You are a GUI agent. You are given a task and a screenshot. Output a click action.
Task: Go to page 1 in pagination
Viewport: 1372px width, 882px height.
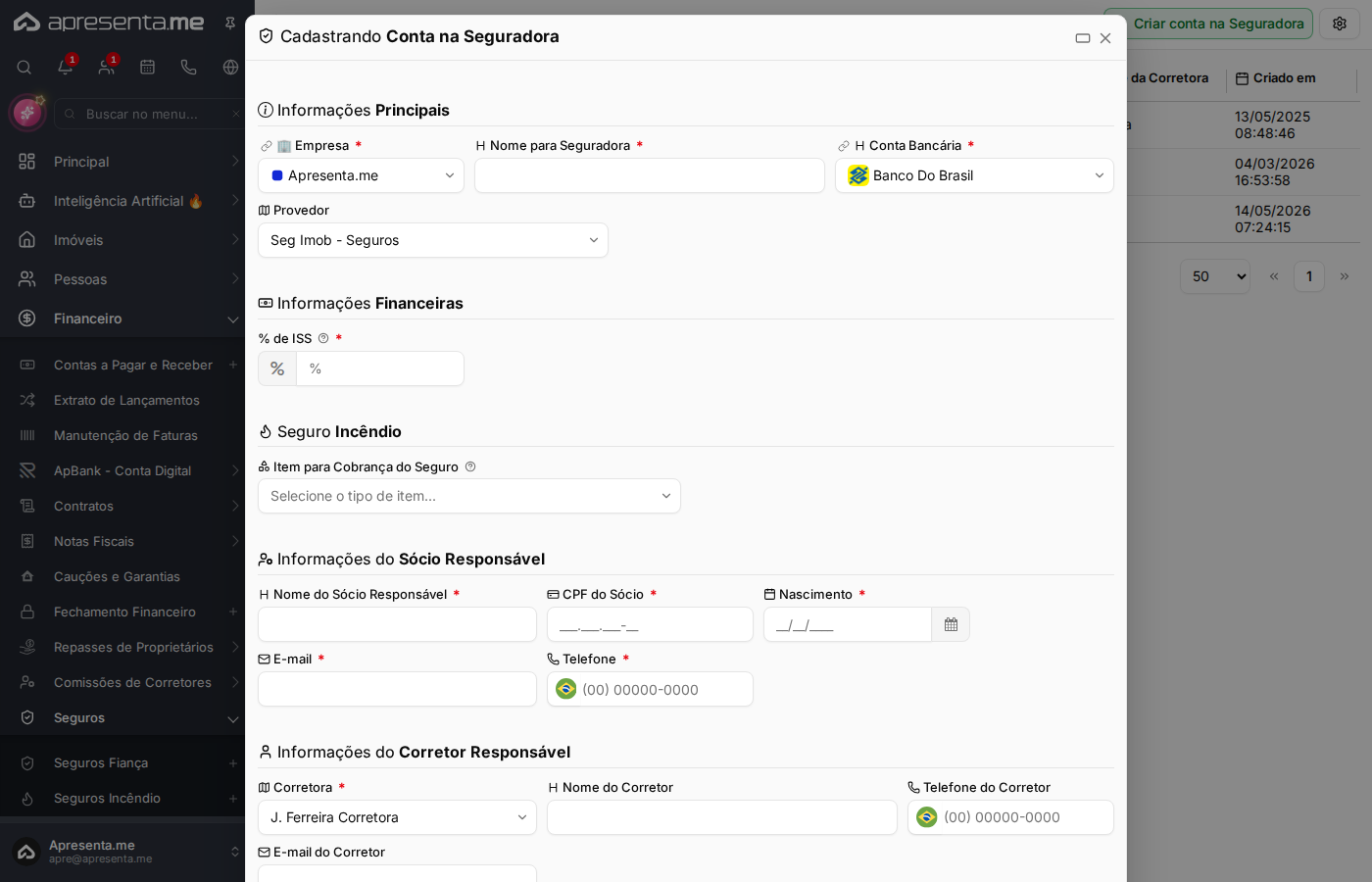[1309, 276]
